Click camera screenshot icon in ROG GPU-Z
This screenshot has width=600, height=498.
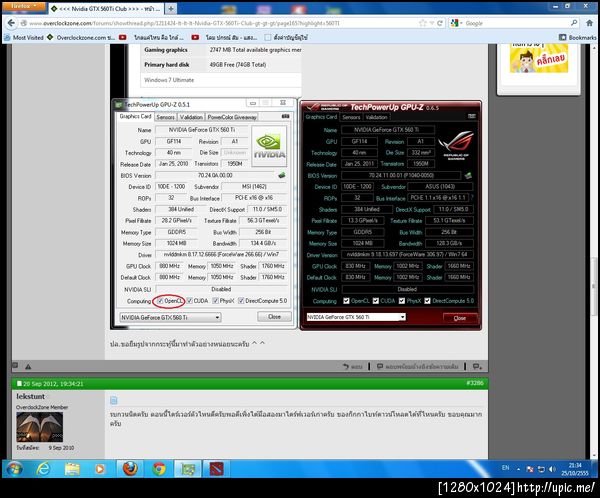[472, 116]
